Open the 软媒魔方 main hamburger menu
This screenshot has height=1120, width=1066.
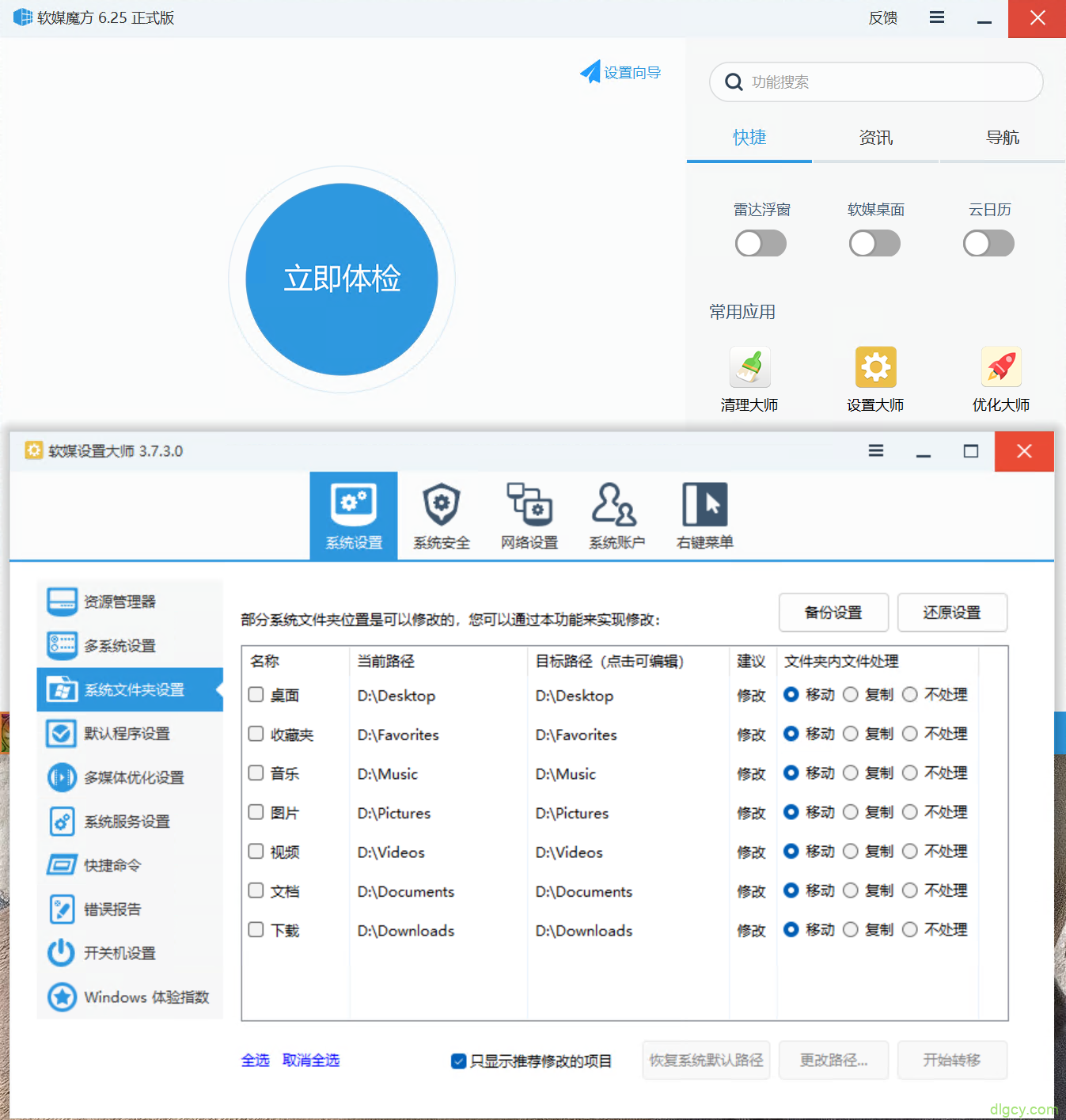tap(937, 18)
